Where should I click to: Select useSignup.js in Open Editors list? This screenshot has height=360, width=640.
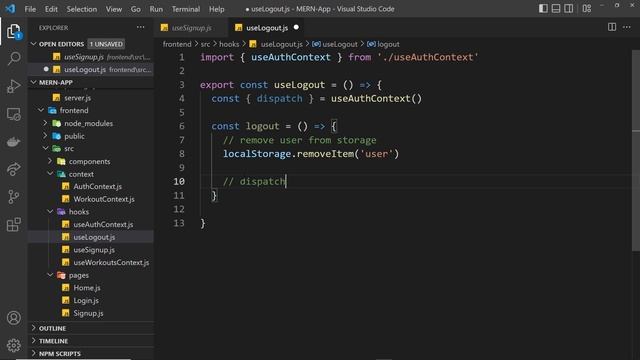tap(91, 57)
